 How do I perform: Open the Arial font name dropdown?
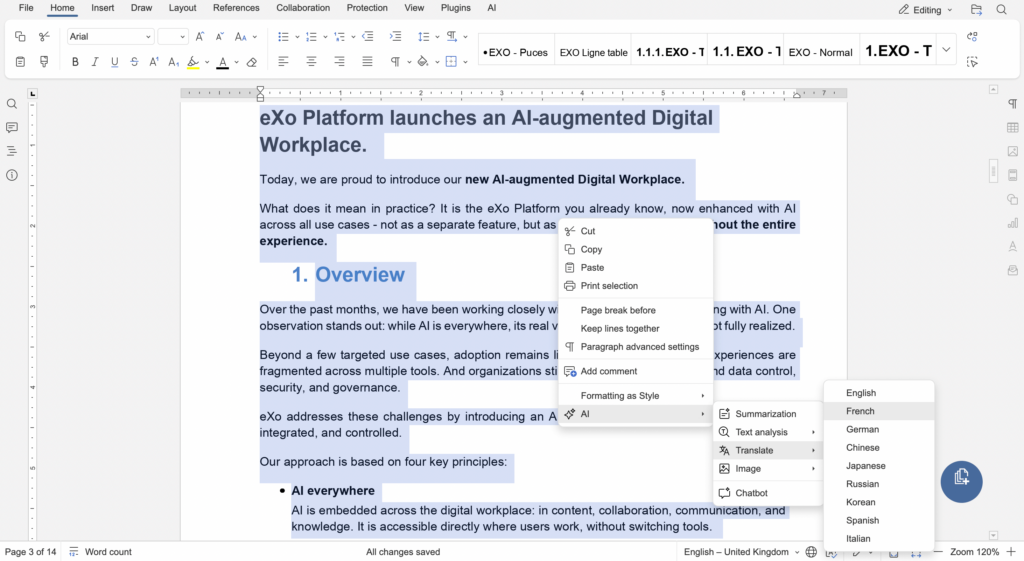click(110, 37)
